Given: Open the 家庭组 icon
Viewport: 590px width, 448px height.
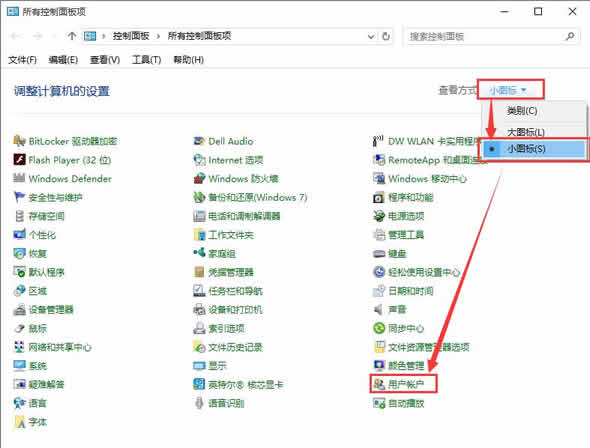Looking at the screenshot, I should pos(199,253).
